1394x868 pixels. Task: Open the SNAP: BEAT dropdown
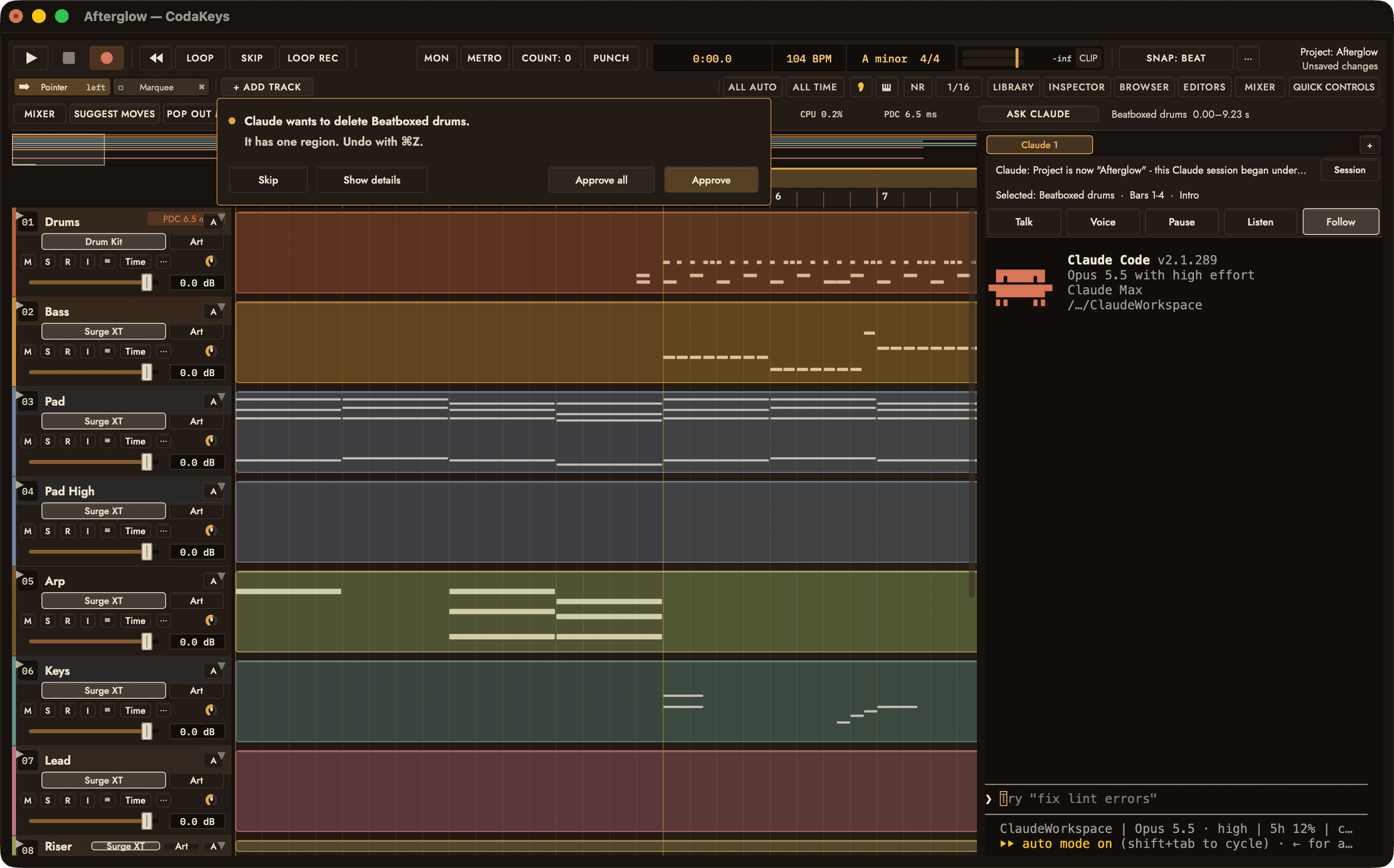pyautogui.click(x=1176, y=58)
